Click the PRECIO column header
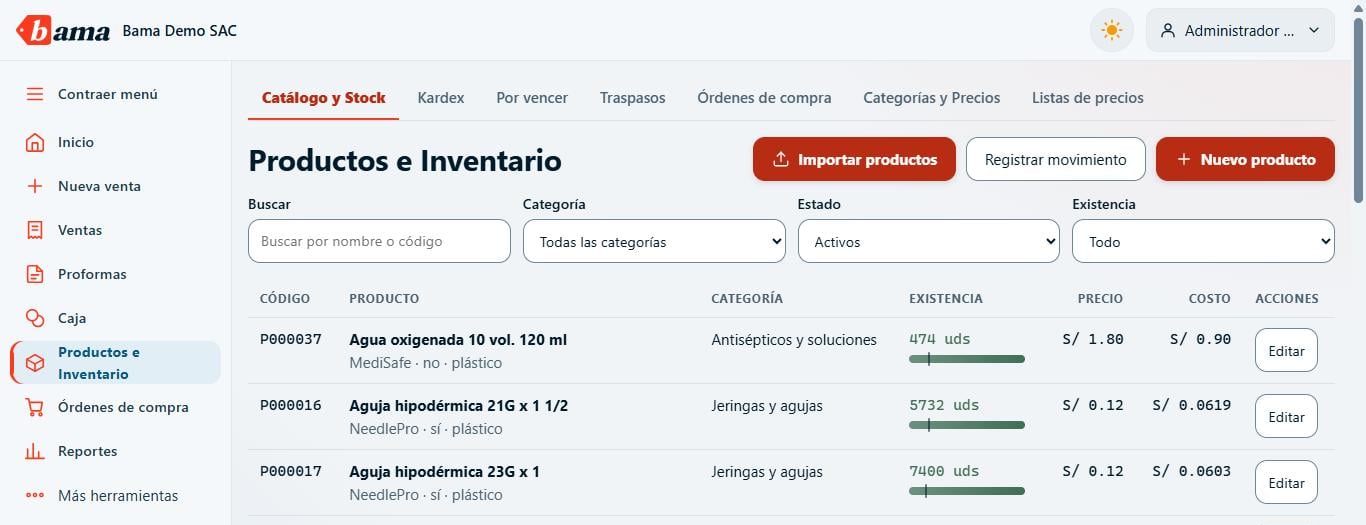1366x525 pixels. pyautogui.click(x=1100, y=298)
